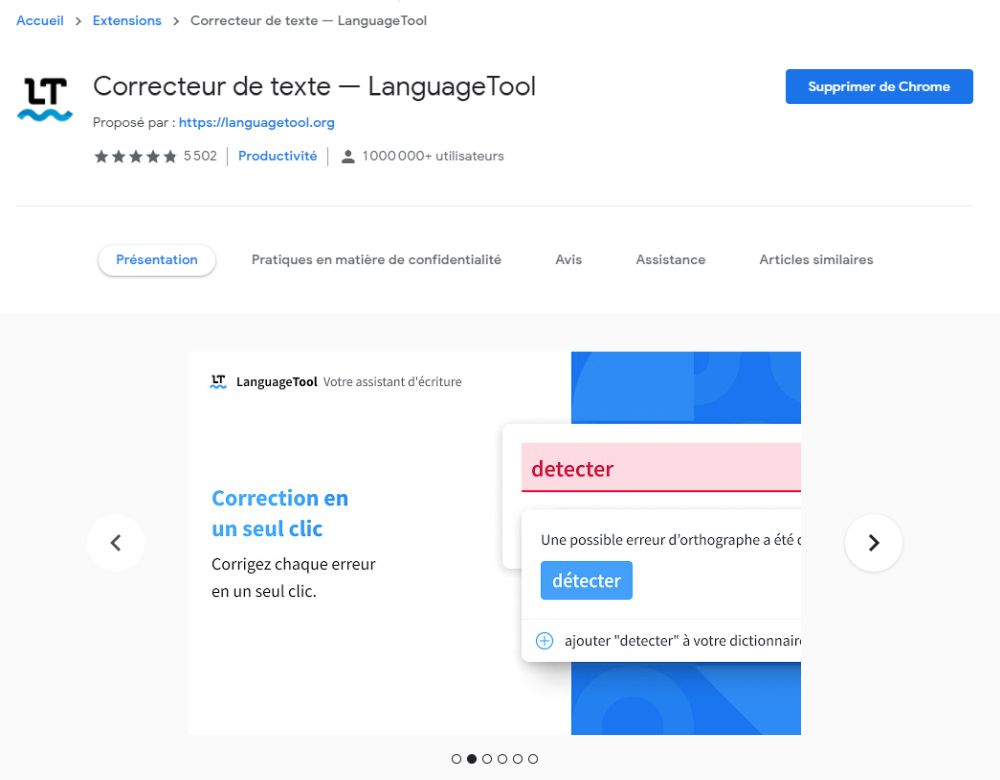Advance to next slide with right arrow
This screenshot has width=1000, height=780.
(873, 543)
